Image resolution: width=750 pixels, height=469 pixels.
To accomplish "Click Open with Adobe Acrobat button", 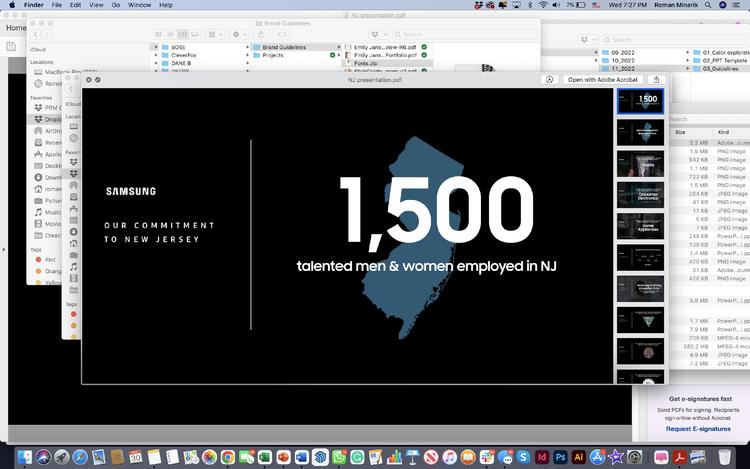I will pyautogui.click(x=603, y=79).
